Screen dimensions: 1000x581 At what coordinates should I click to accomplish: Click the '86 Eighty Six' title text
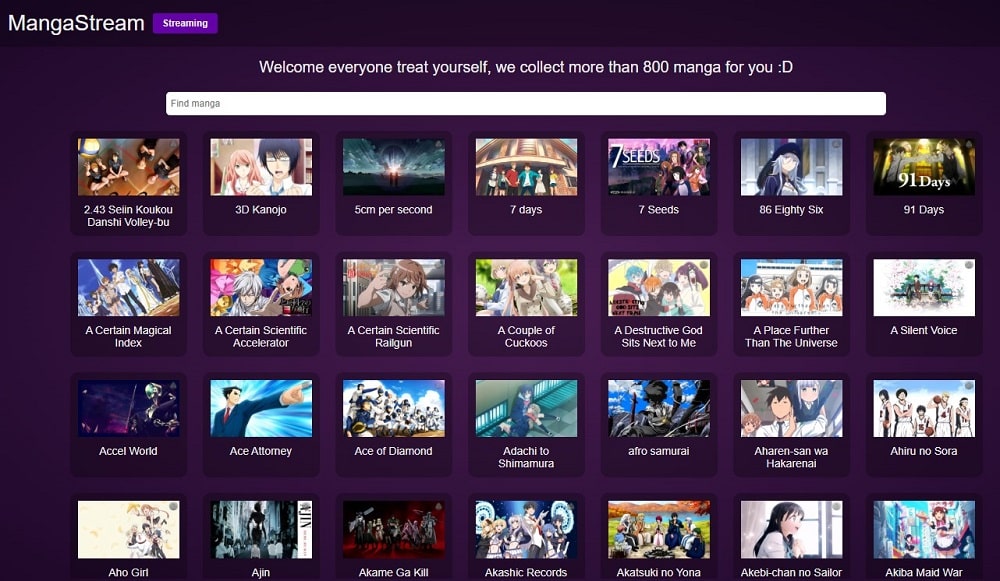[791, 210]
